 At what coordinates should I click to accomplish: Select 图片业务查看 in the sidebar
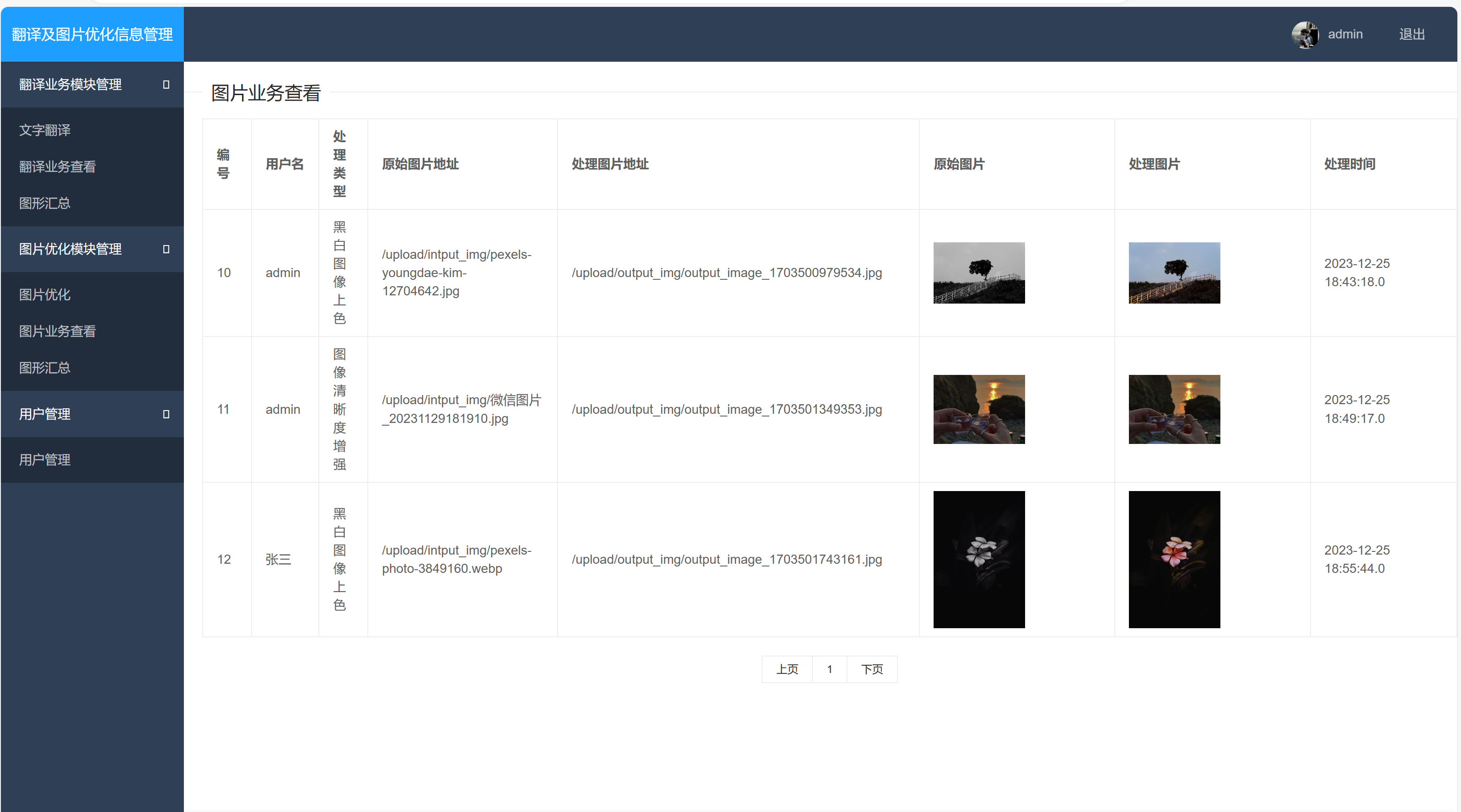57,331
